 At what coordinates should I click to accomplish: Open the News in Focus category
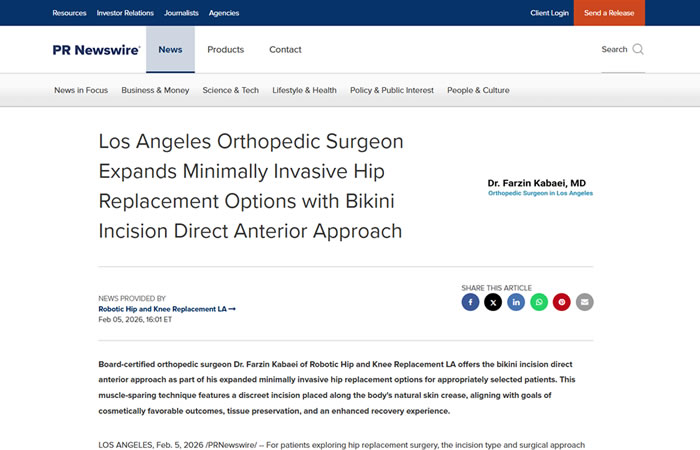(81, 90)
